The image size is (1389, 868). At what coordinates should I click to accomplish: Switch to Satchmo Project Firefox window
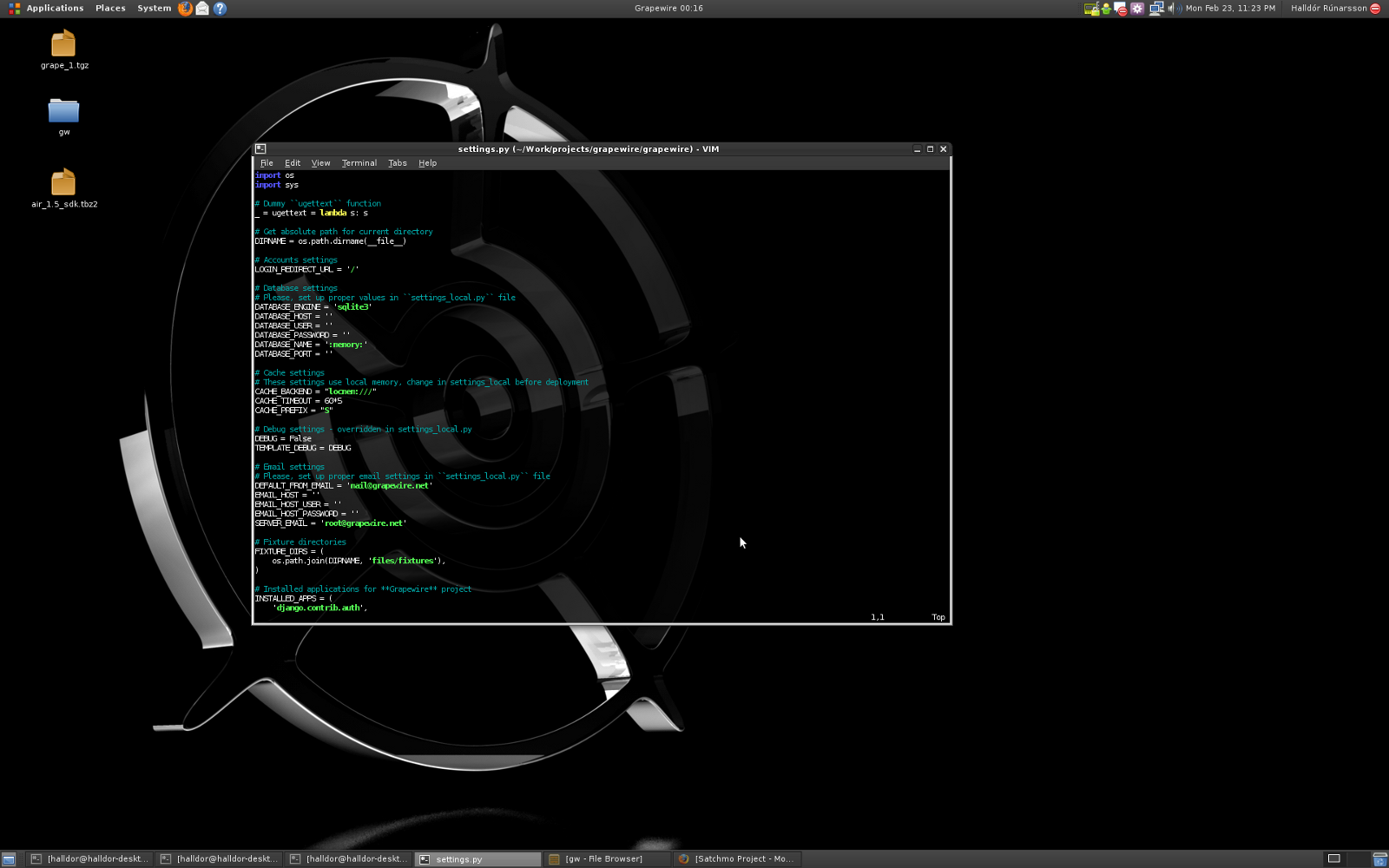tap(736, 859)
